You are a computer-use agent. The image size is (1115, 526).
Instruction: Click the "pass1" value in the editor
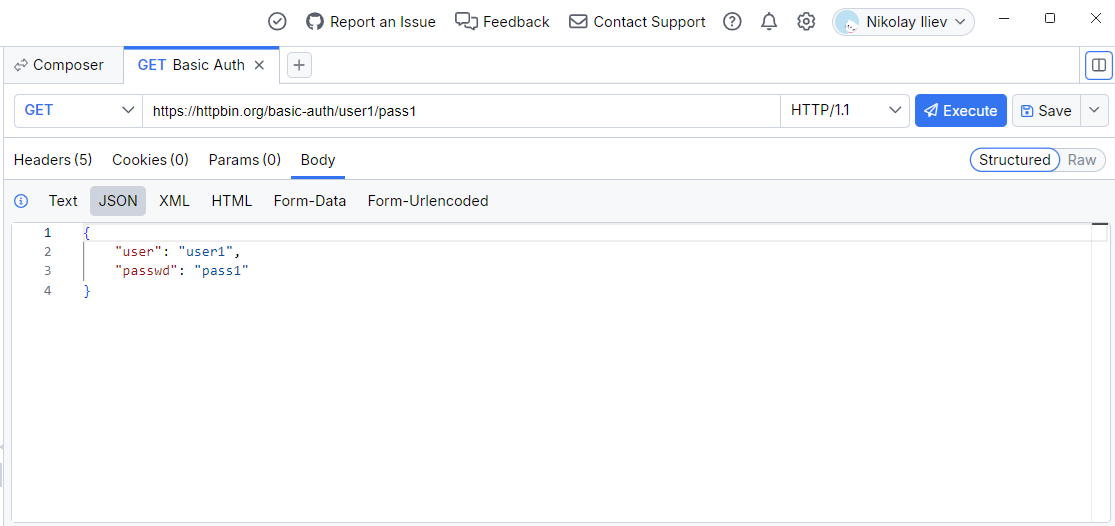click(x=221, y=271)
